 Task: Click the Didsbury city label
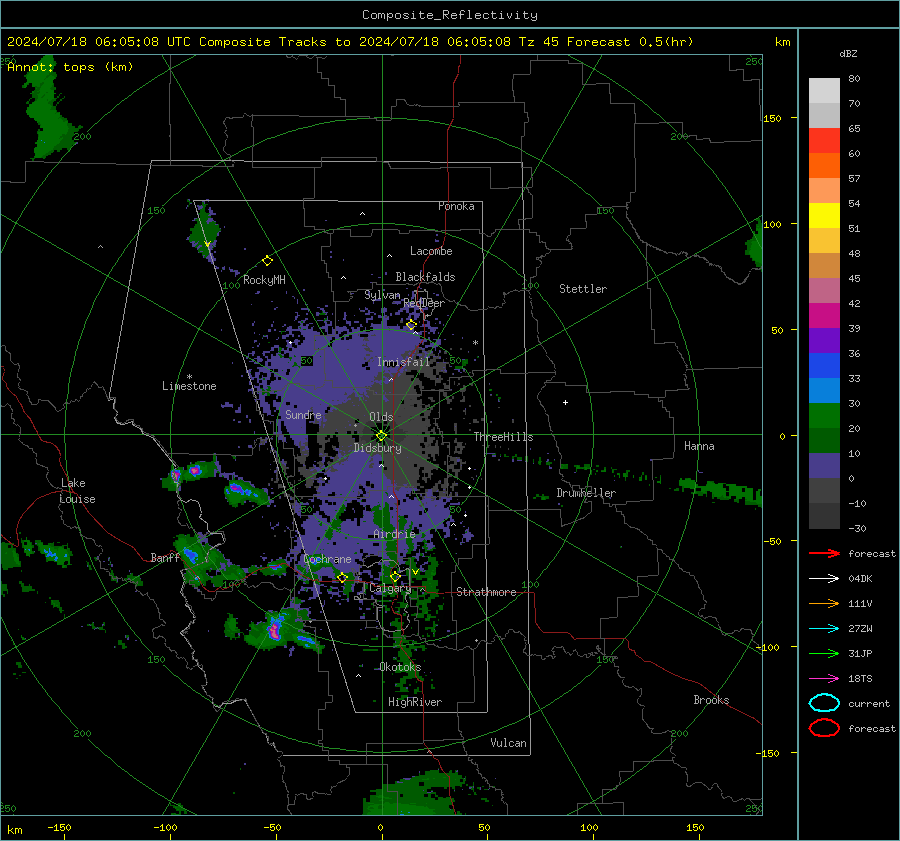(x=377, y=448)
